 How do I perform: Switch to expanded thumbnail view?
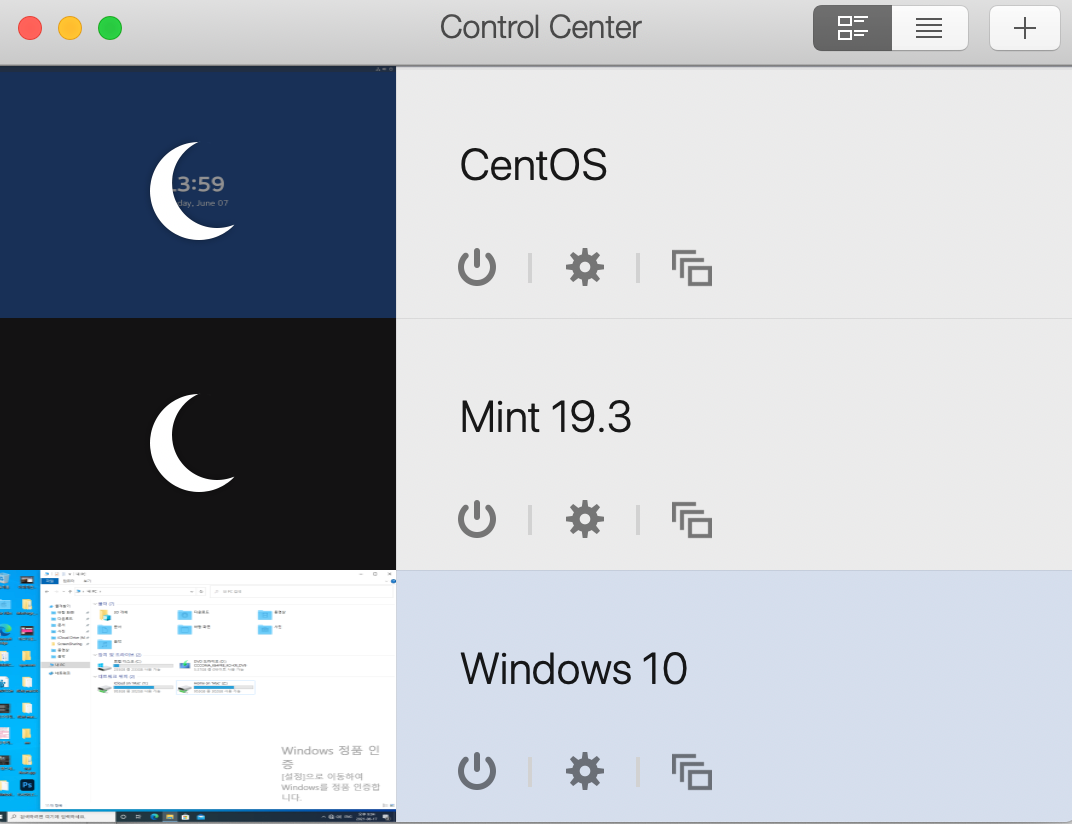click(852, 28)
